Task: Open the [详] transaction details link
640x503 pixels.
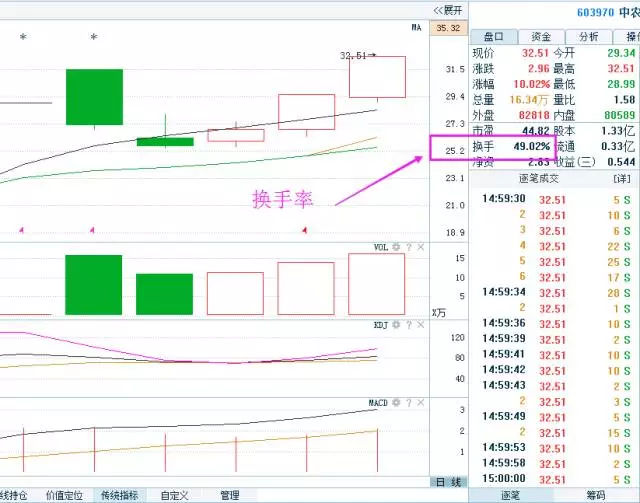Action: click(622, 178)
